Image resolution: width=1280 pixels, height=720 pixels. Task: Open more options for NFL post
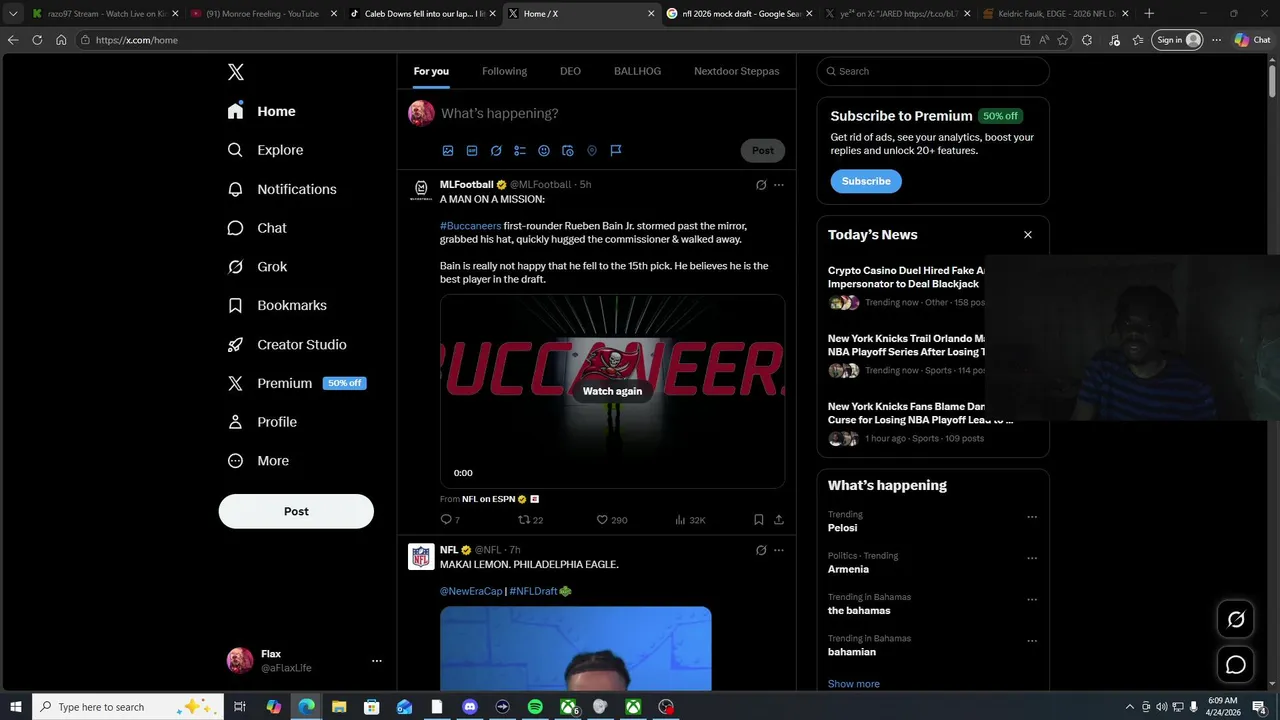[x=779, y=550]
